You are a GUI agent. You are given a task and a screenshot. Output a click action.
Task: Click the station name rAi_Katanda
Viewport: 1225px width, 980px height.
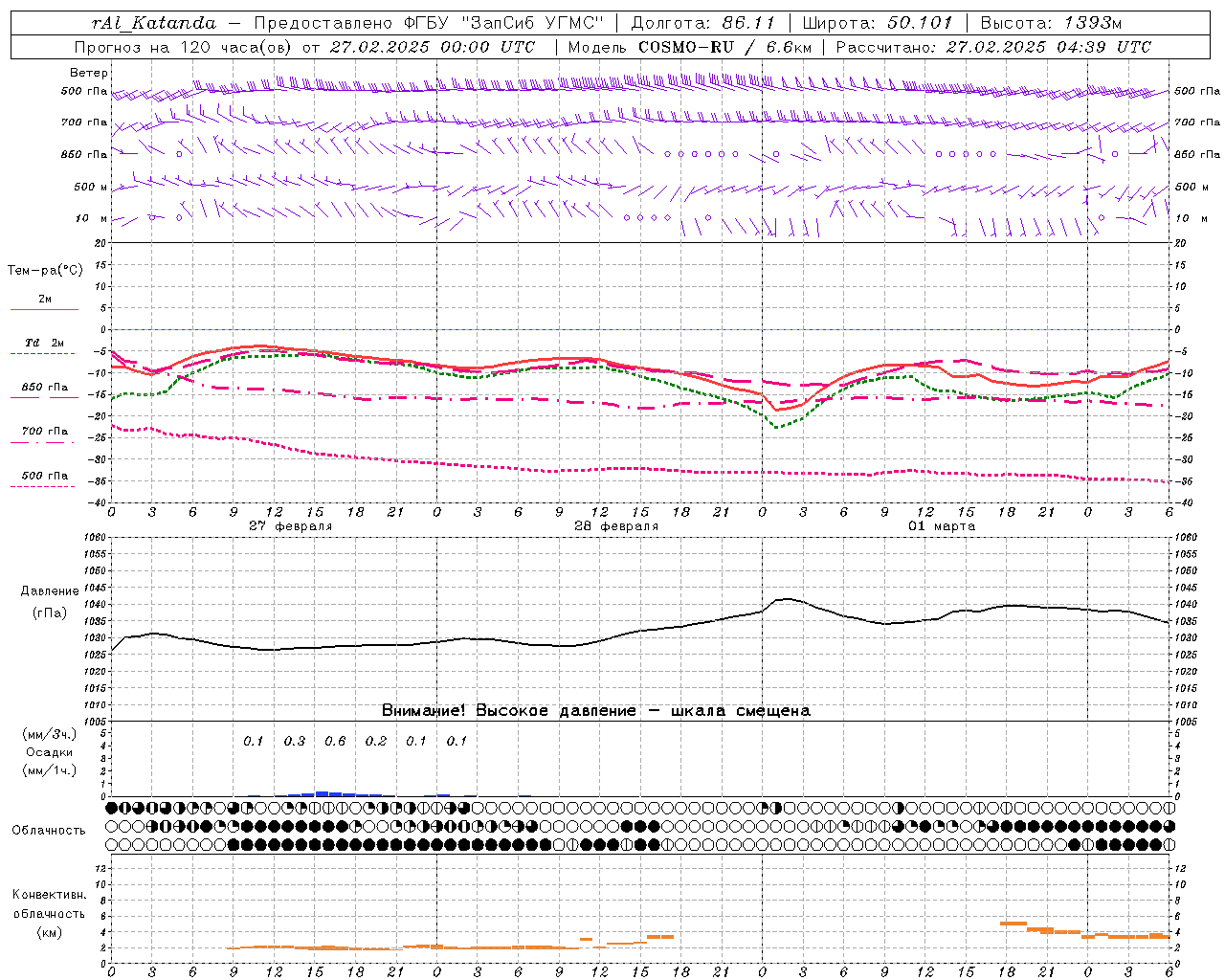click(x=154, y=23)
